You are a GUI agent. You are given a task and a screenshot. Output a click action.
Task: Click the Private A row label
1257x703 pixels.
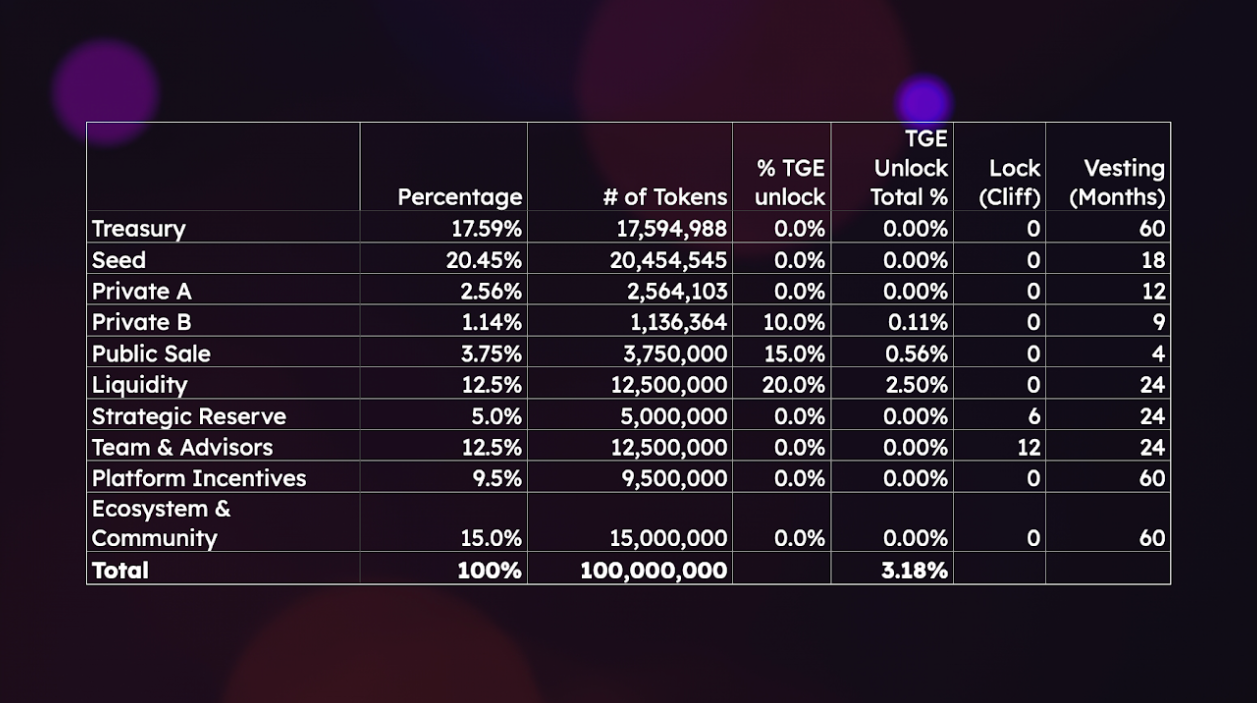point(141,291)
